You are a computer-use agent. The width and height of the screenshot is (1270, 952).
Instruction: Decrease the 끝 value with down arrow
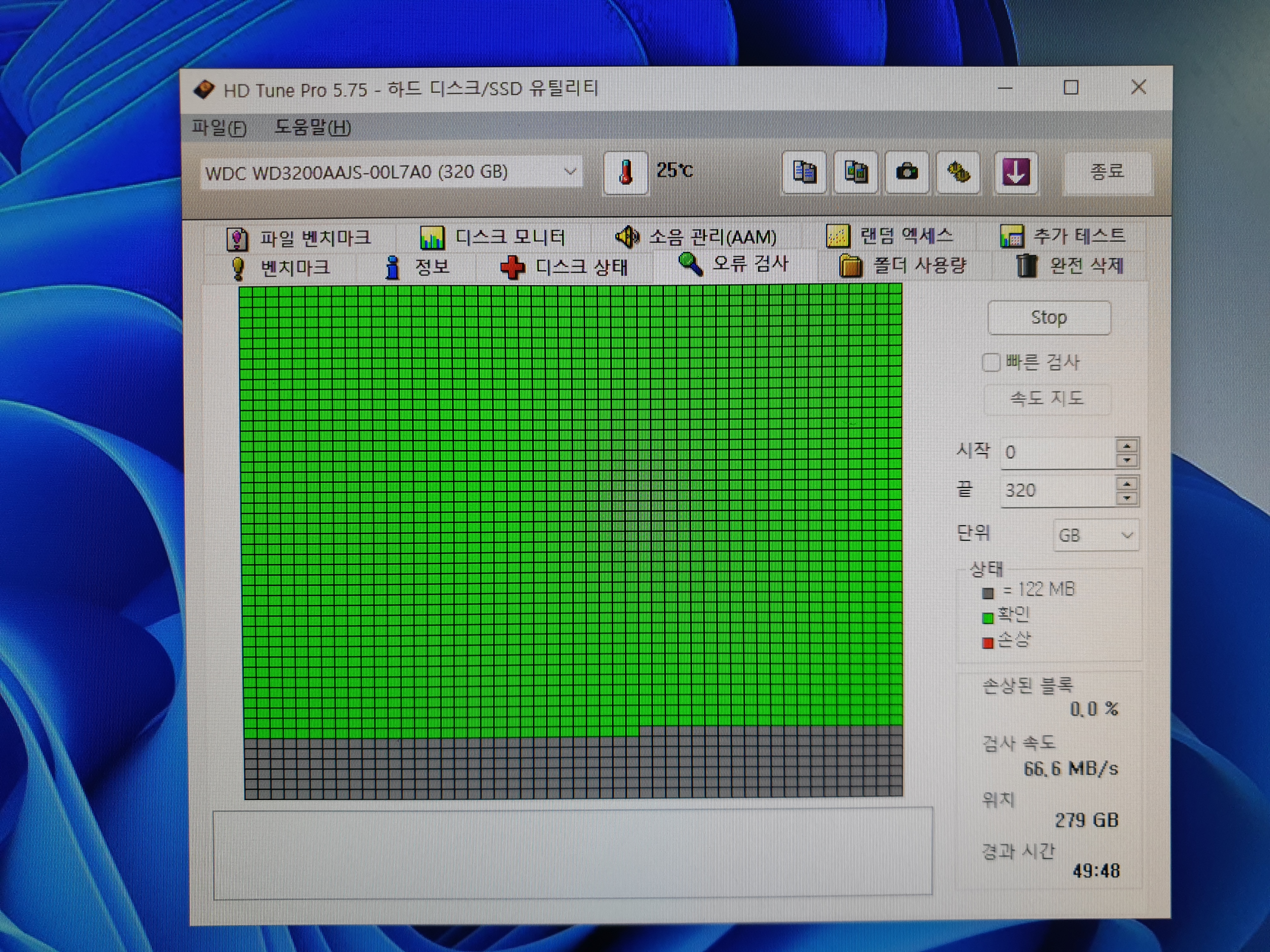coord(1127,498)
